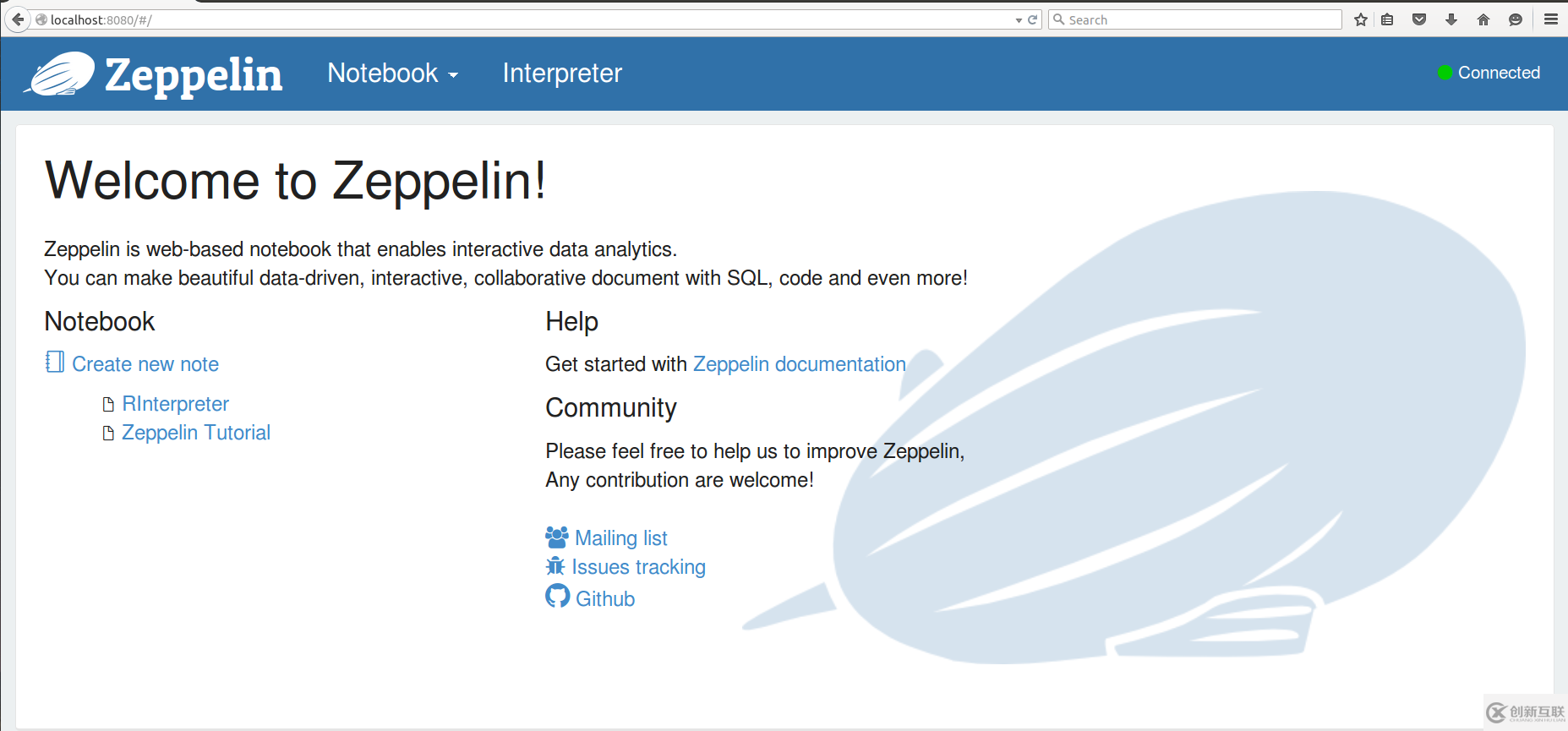Click the Create new note link
This screenshot has height=731, width=1568.
click(x=145, y=364)
